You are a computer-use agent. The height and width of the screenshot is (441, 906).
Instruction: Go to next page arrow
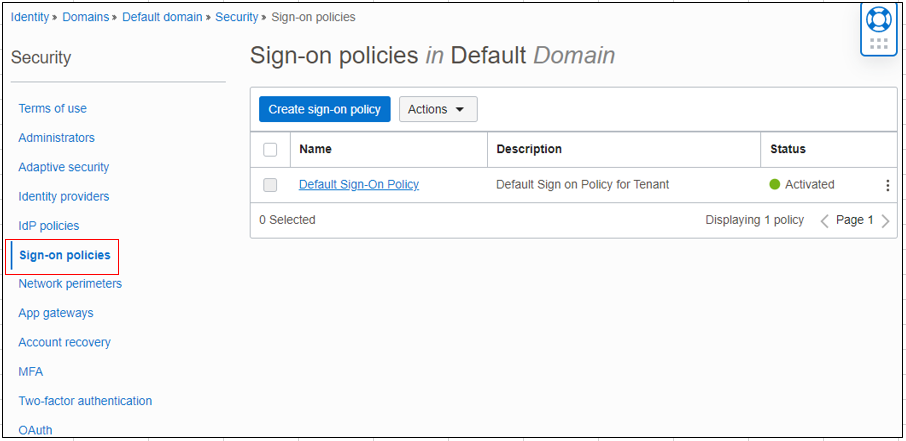pyautogui.click(x=886, y=221)
